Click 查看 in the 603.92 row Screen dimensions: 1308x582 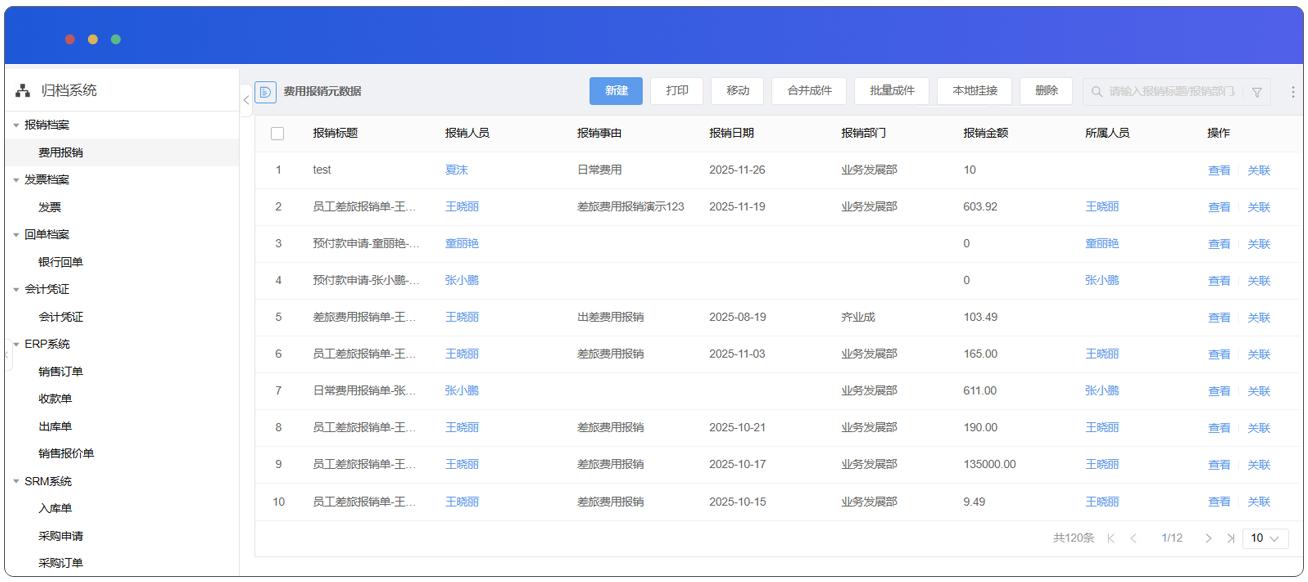1219,207
